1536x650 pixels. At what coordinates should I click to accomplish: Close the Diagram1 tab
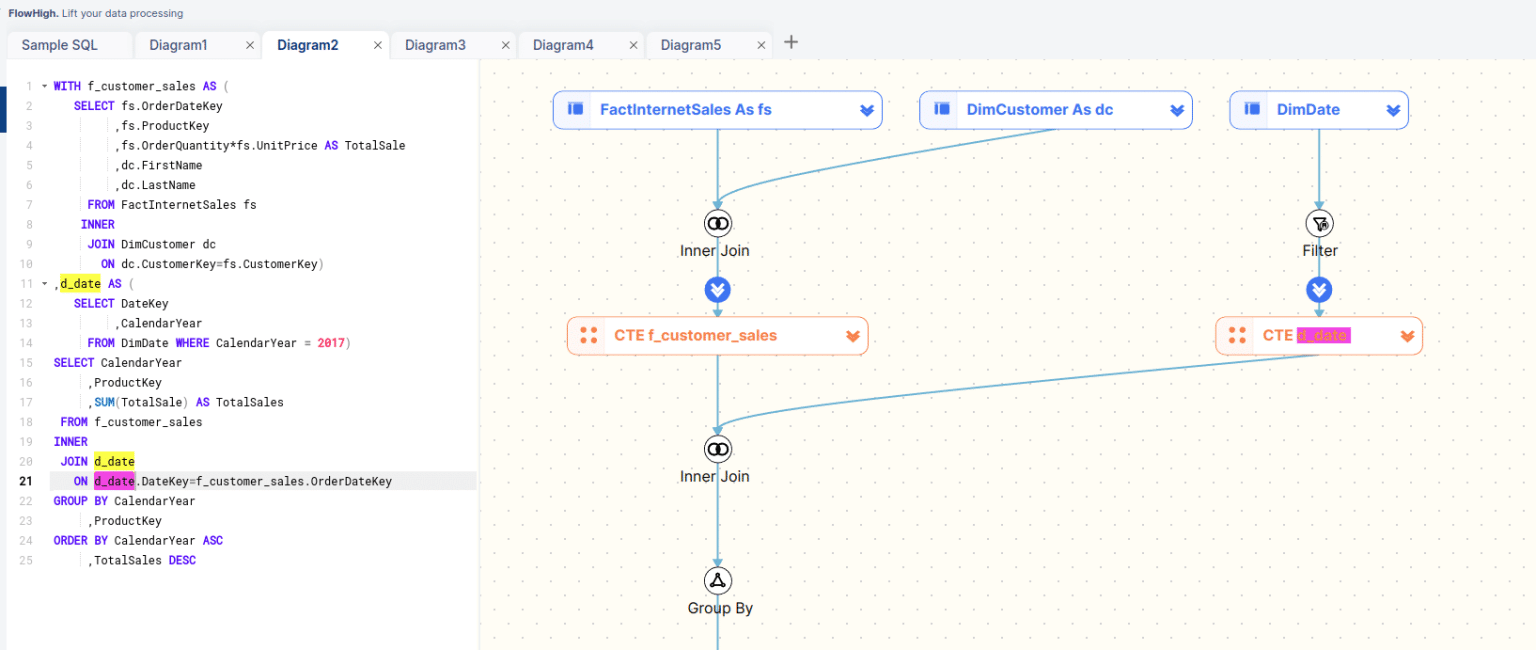pos(250,46)
